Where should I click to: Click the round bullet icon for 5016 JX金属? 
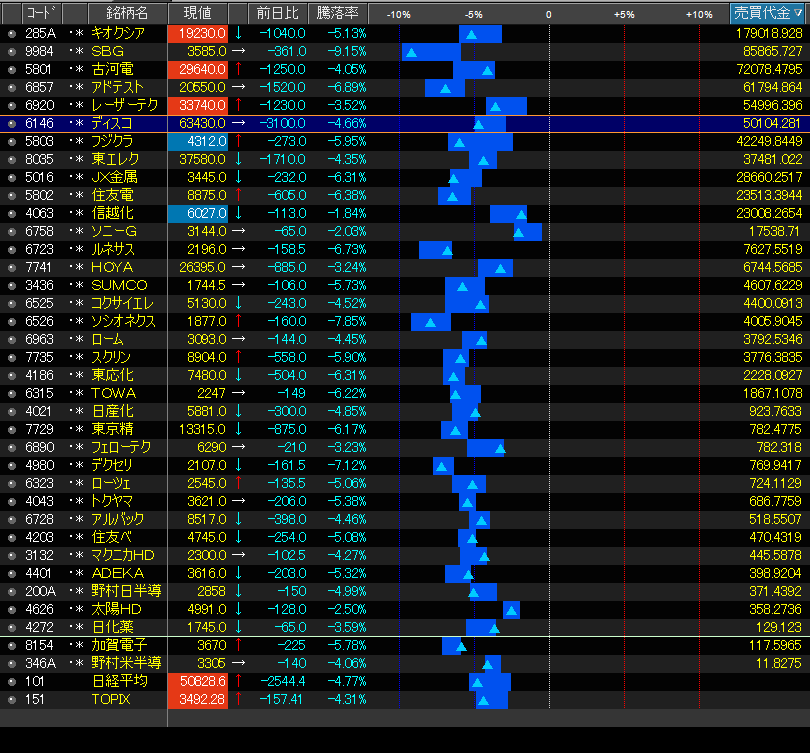(12, 178)
